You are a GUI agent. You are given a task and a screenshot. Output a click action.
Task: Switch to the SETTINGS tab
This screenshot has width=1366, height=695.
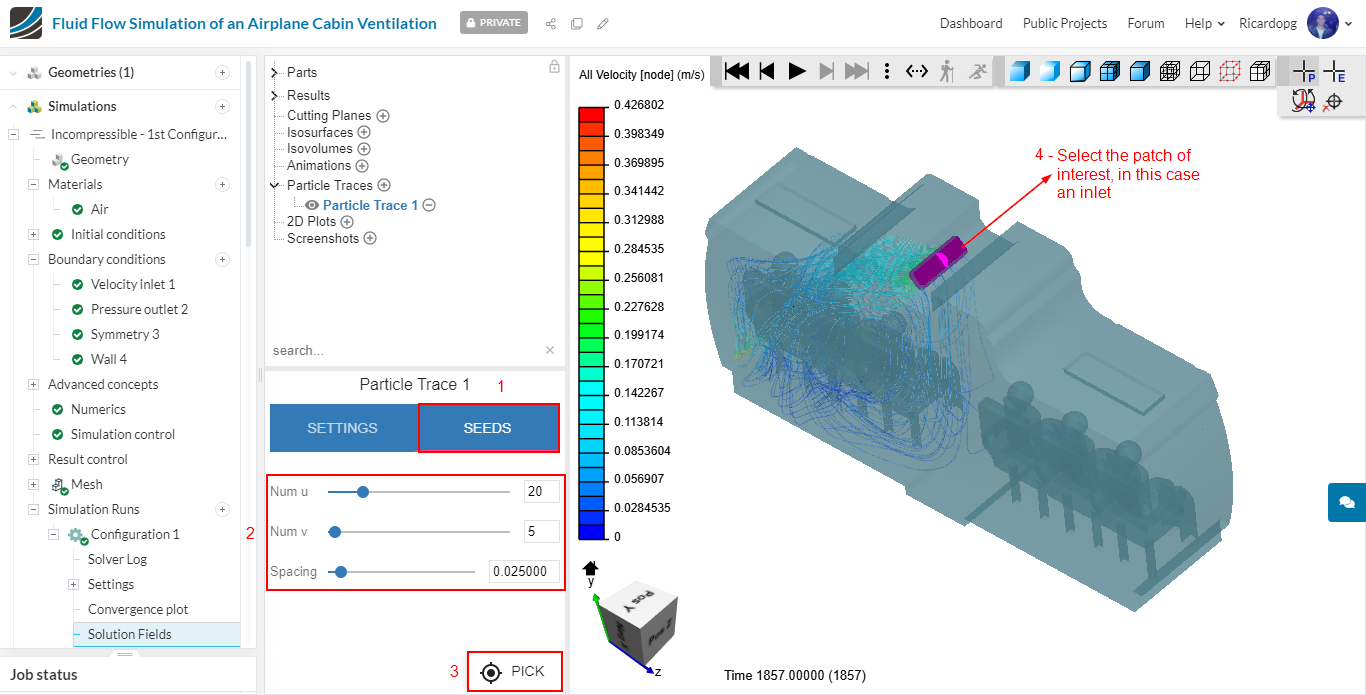tap(342, 428)
